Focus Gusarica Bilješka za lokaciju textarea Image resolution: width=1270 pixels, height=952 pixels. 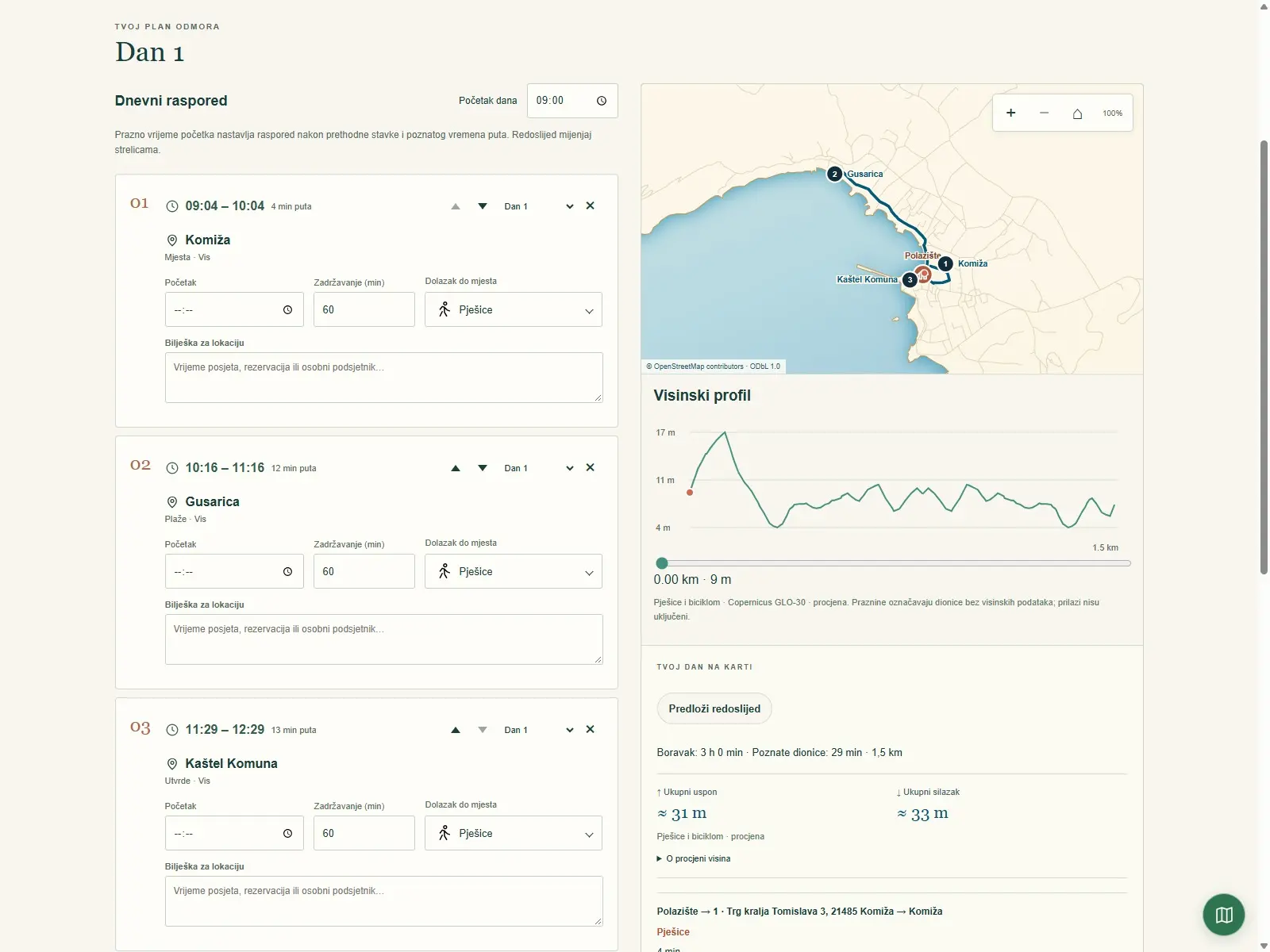[384, 639]
